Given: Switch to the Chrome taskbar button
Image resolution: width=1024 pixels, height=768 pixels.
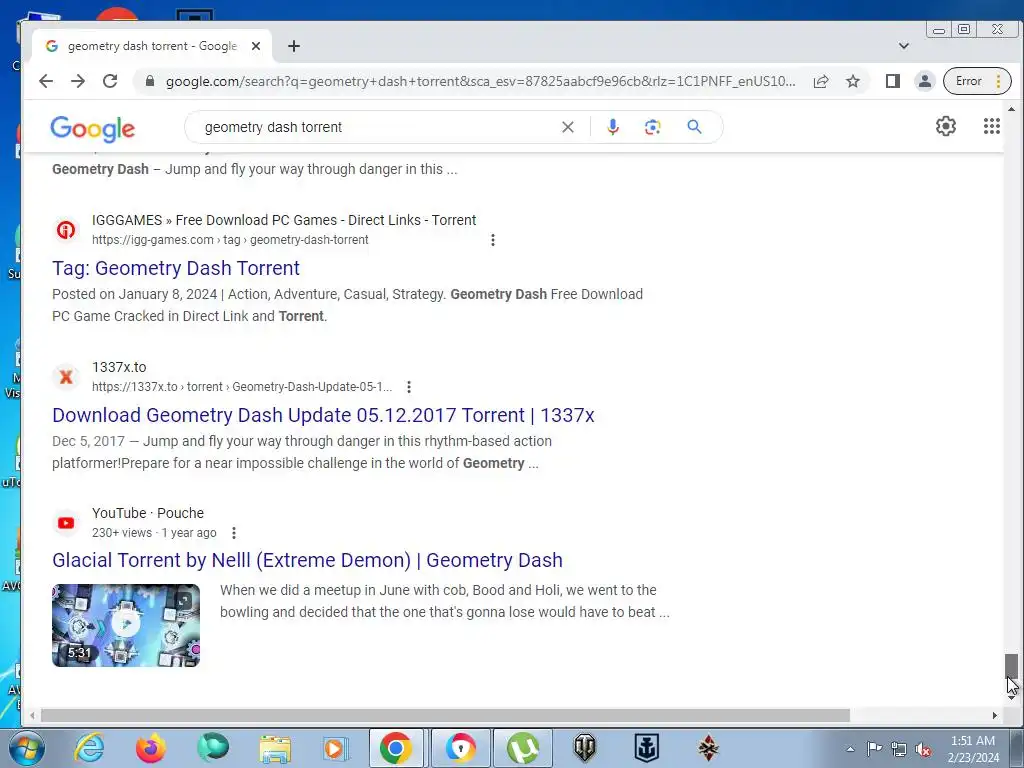Looking at the screenshot, I should tap(396, 748).
